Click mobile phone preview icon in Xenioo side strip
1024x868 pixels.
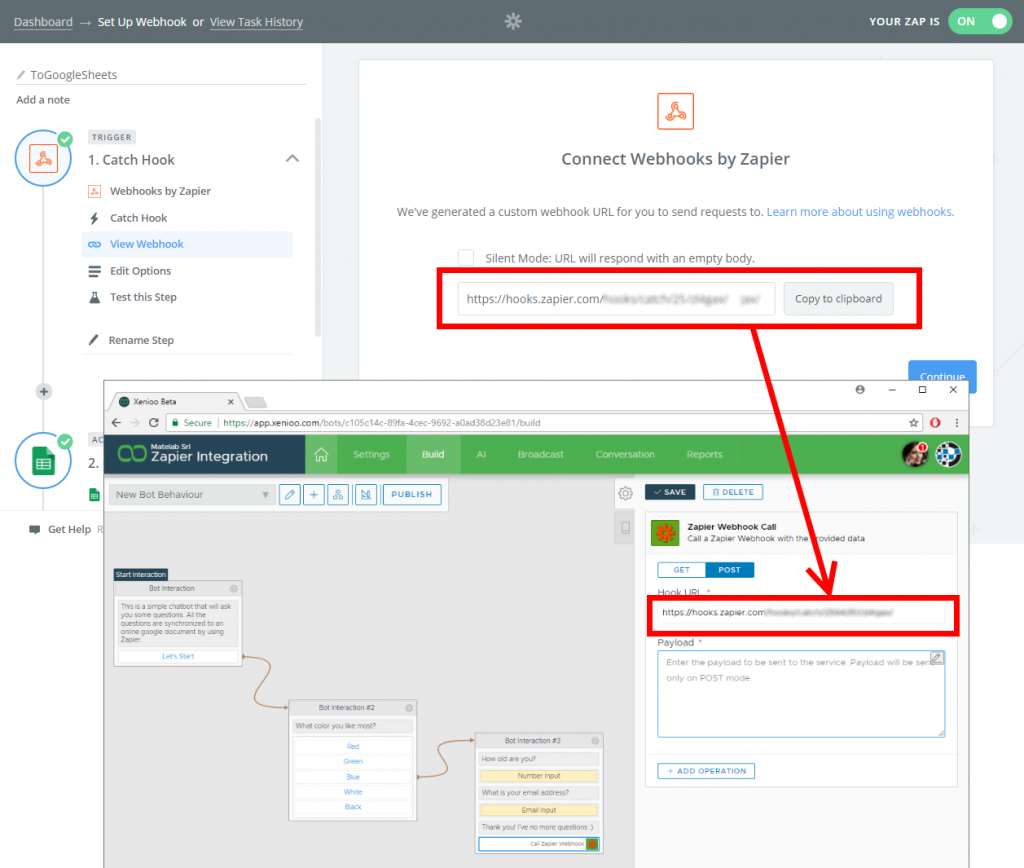[626, 528]
